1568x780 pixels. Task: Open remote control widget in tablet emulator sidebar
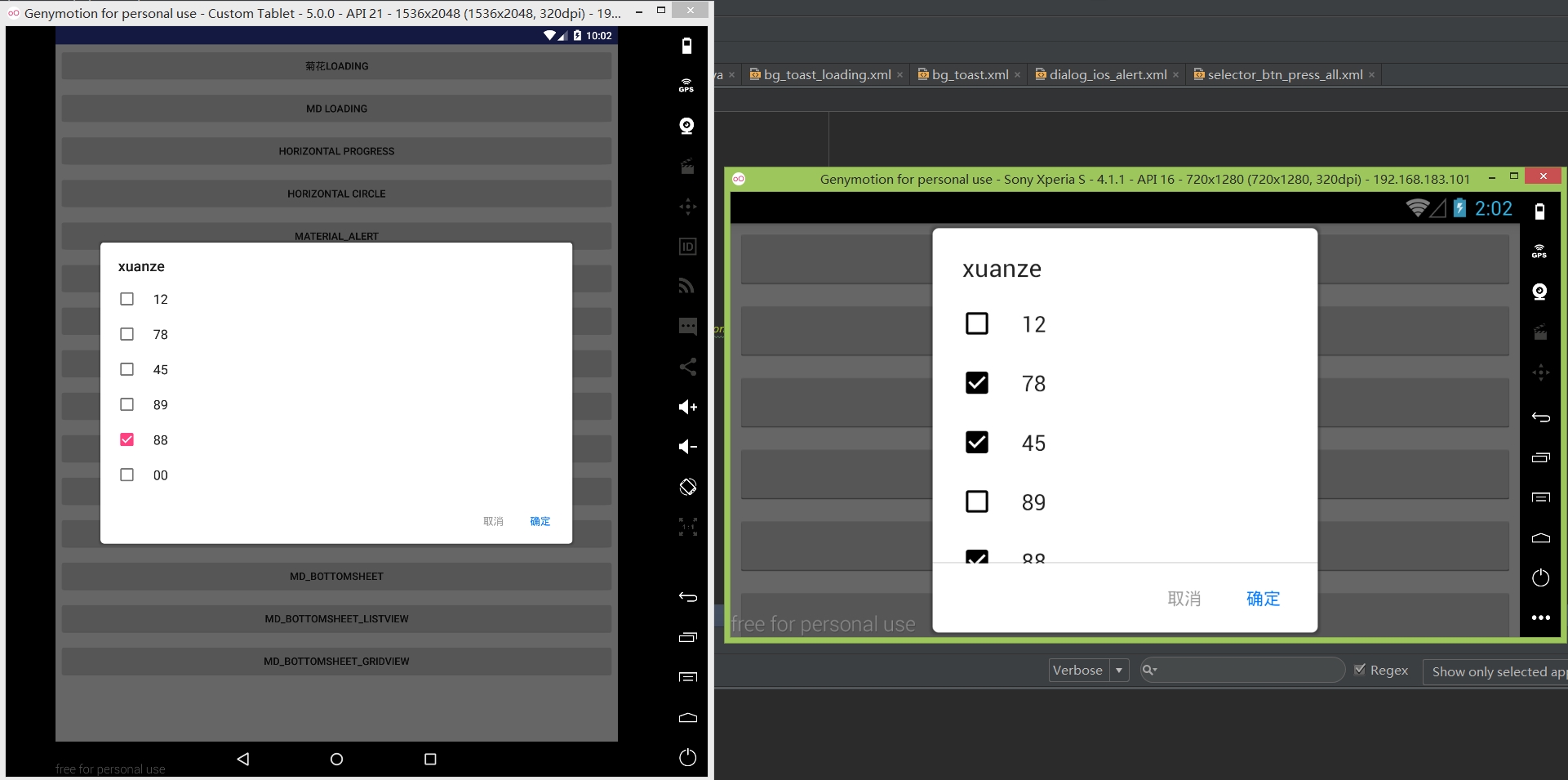point(687,206)
